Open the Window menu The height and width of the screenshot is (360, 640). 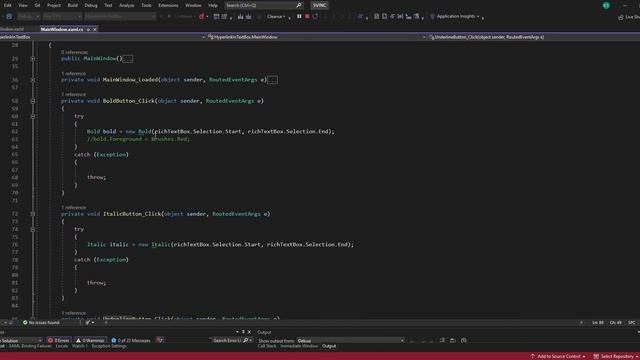[x=193, y=5]
